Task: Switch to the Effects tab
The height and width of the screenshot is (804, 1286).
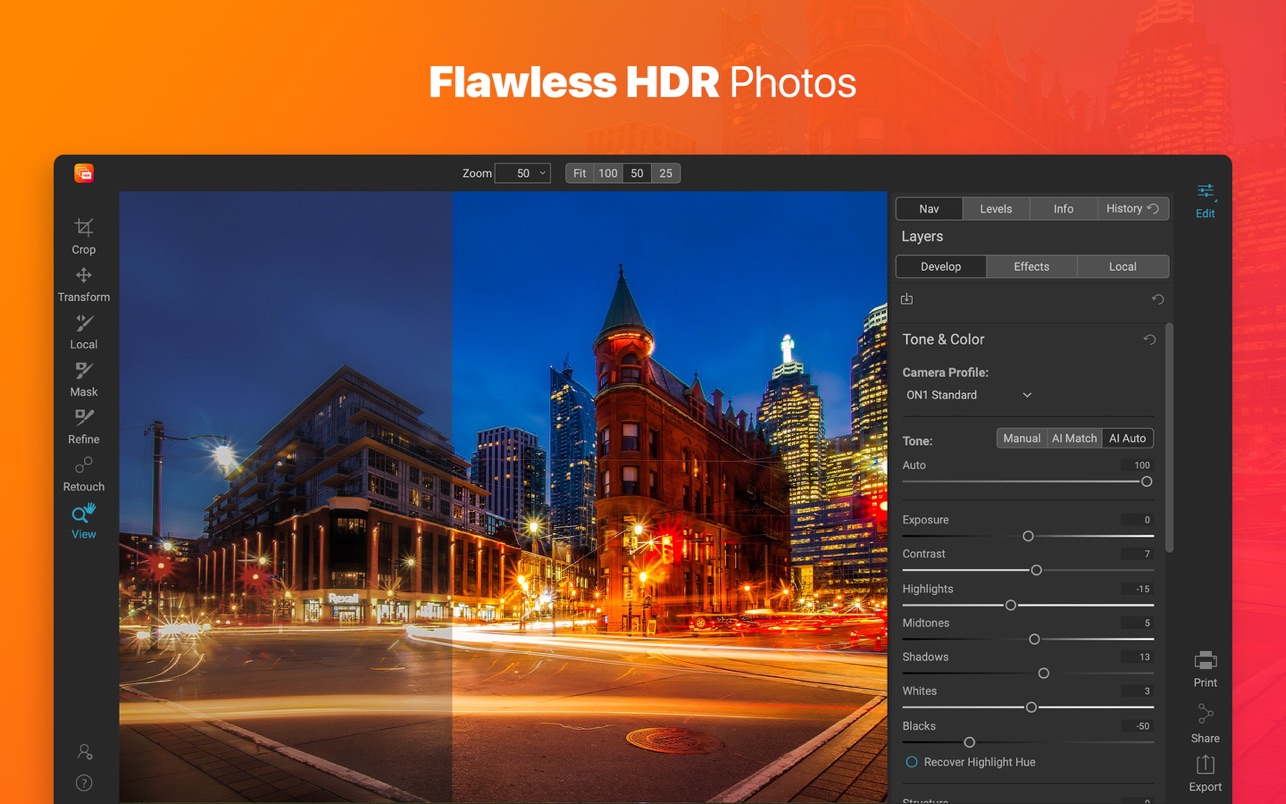Action: point(1031,267)
